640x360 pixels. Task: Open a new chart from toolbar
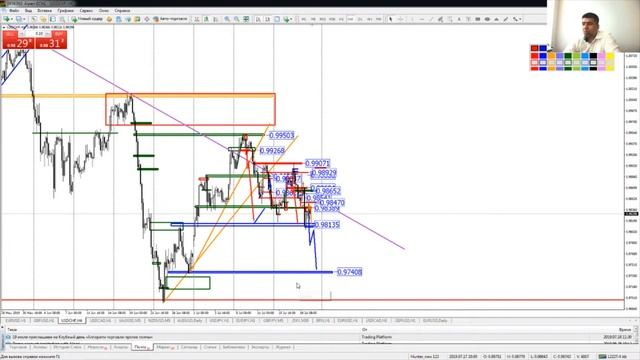[6, 19]
